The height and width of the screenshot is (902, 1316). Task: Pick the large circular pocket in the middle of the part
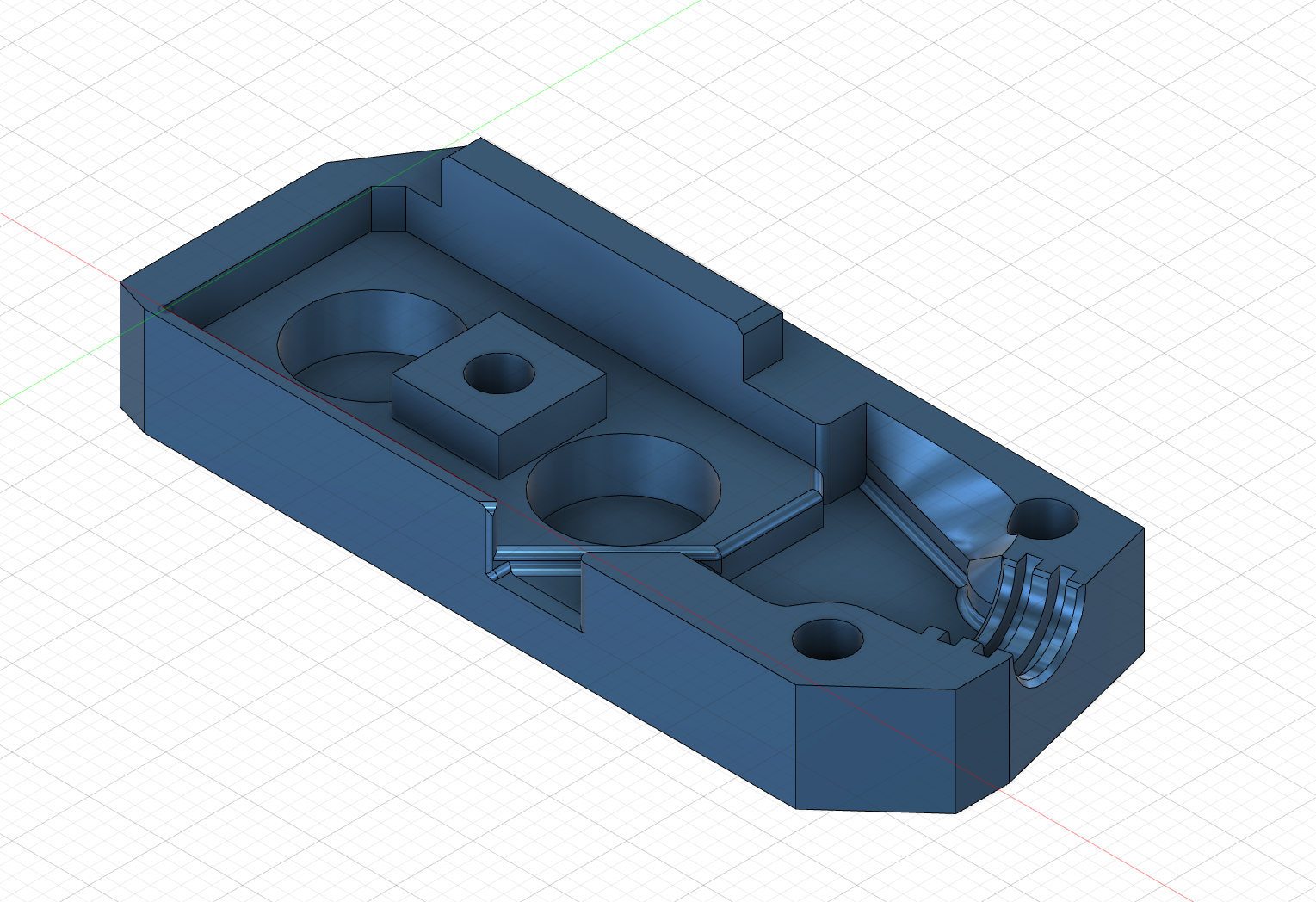(624, 491)
